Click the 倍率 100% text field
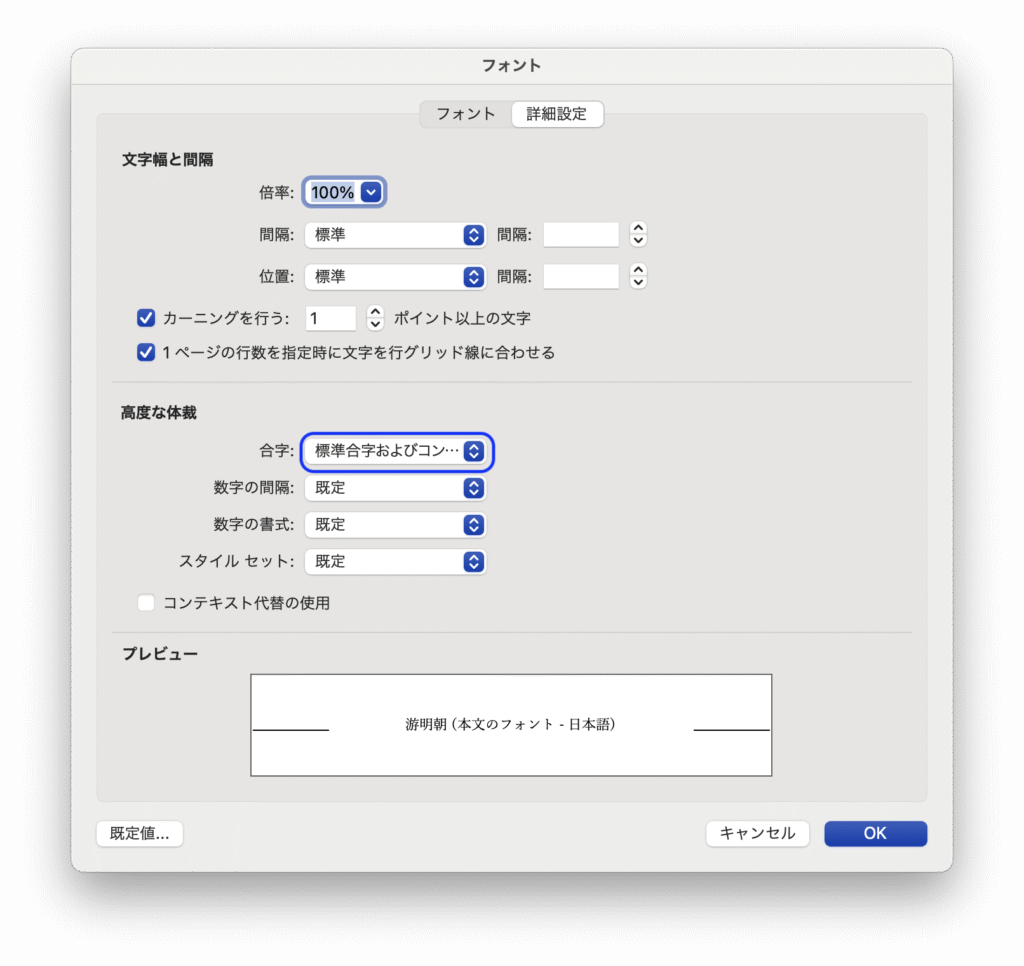Screen dimensions: 1024x966 (x=332, y=193)
